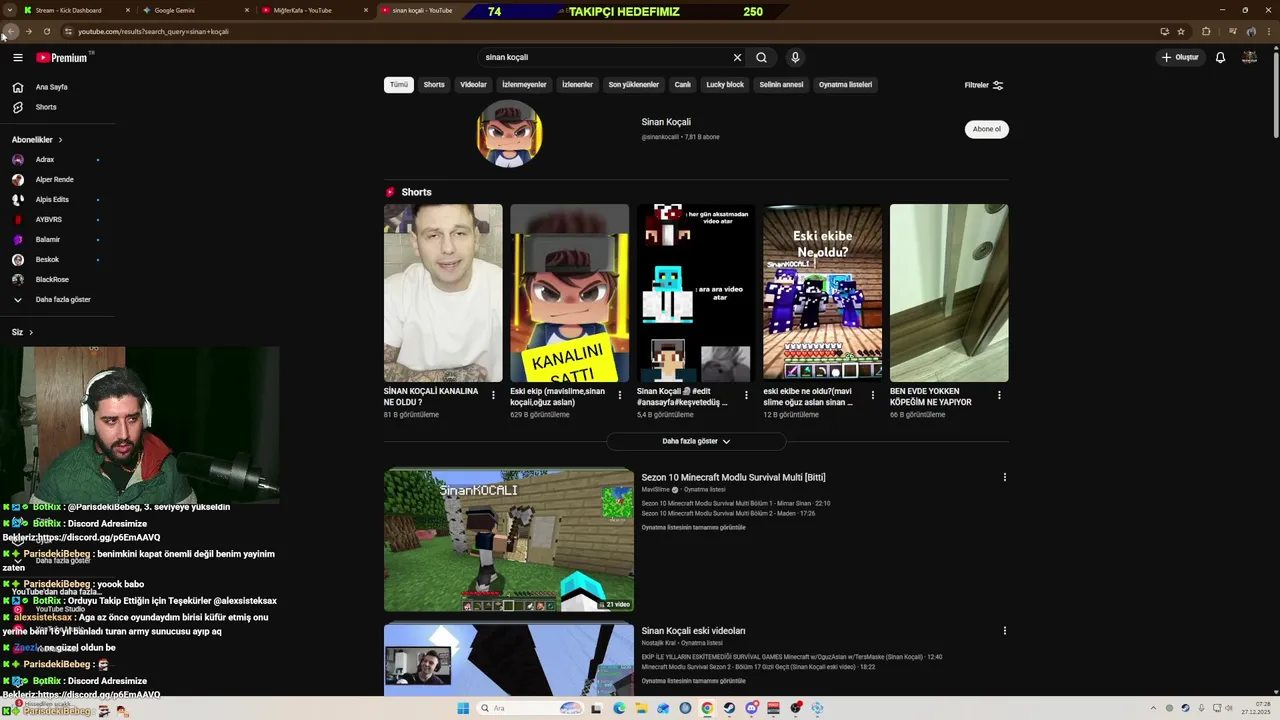
Task: Open Sinan Koçali eski videoları playlist title
Action: click(x=693, y=631)
